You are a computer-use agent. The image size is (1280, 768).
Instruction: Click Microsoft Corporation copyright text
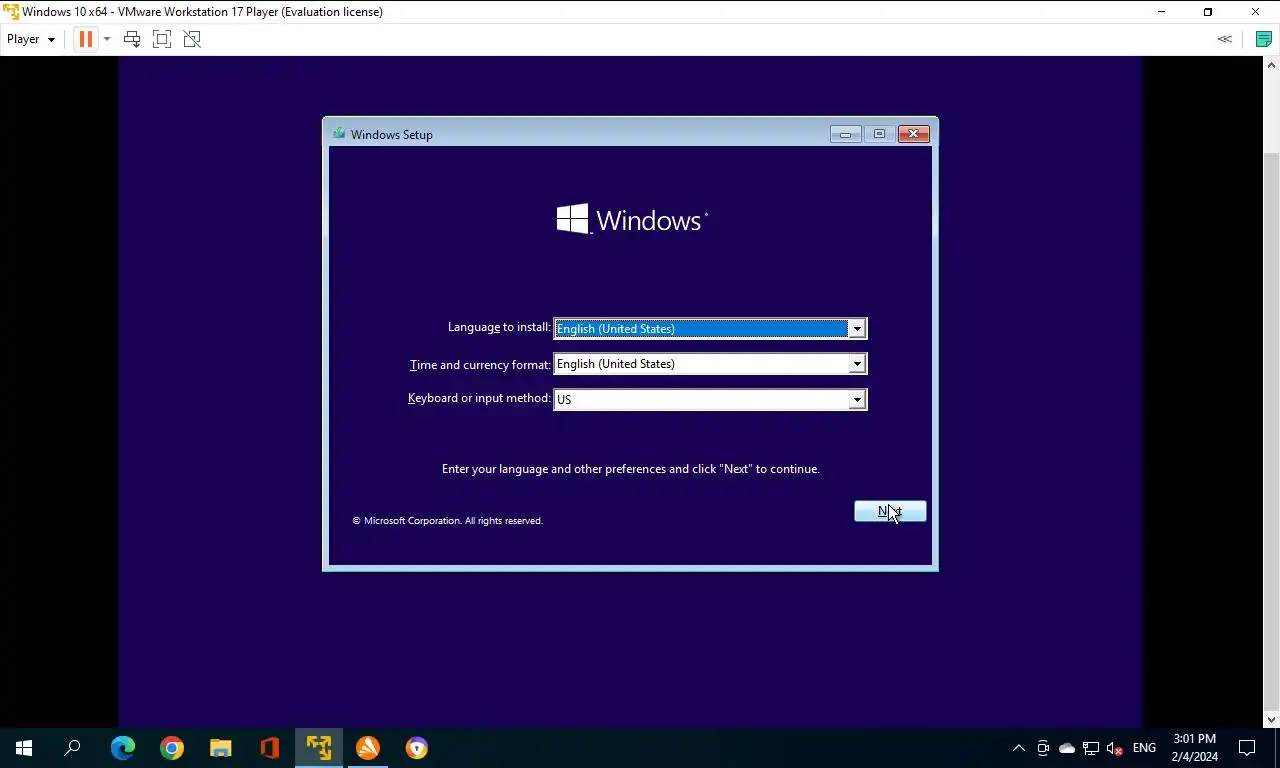[447, 521]
